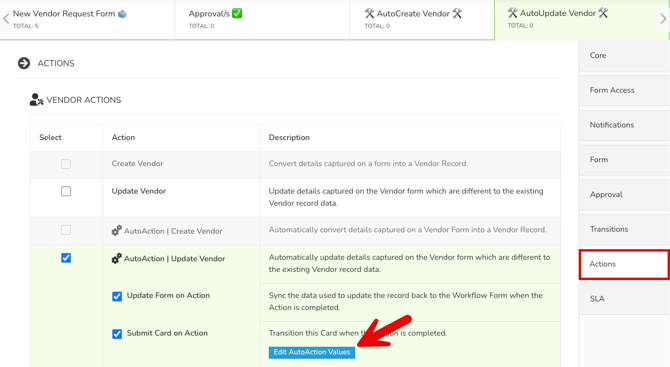
Task: Open the Core settings tab
Action: click(624, 56)
